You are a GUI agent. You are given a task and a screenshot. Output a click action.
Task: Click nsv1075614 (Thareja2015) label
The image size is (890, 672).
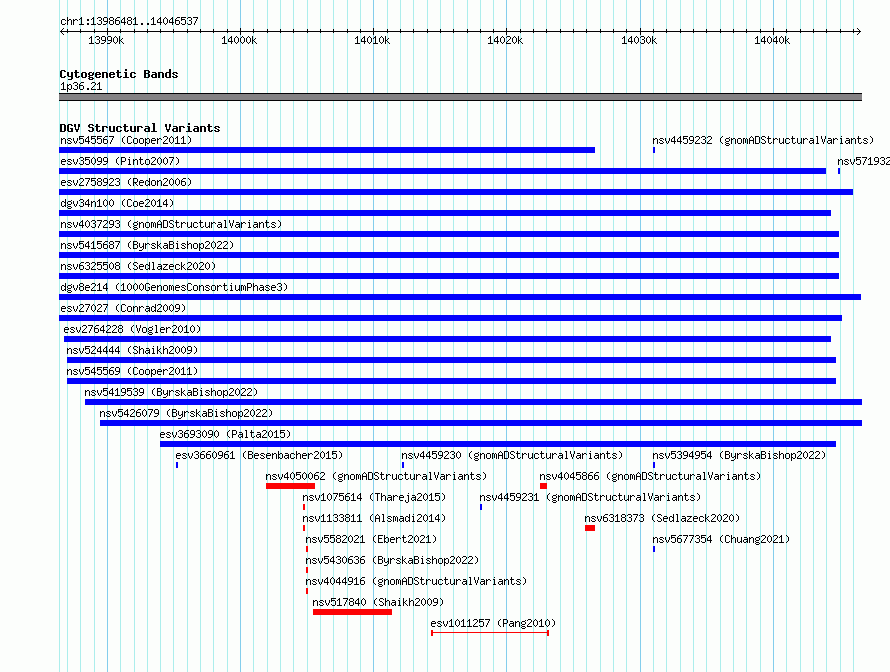(374, 497)
